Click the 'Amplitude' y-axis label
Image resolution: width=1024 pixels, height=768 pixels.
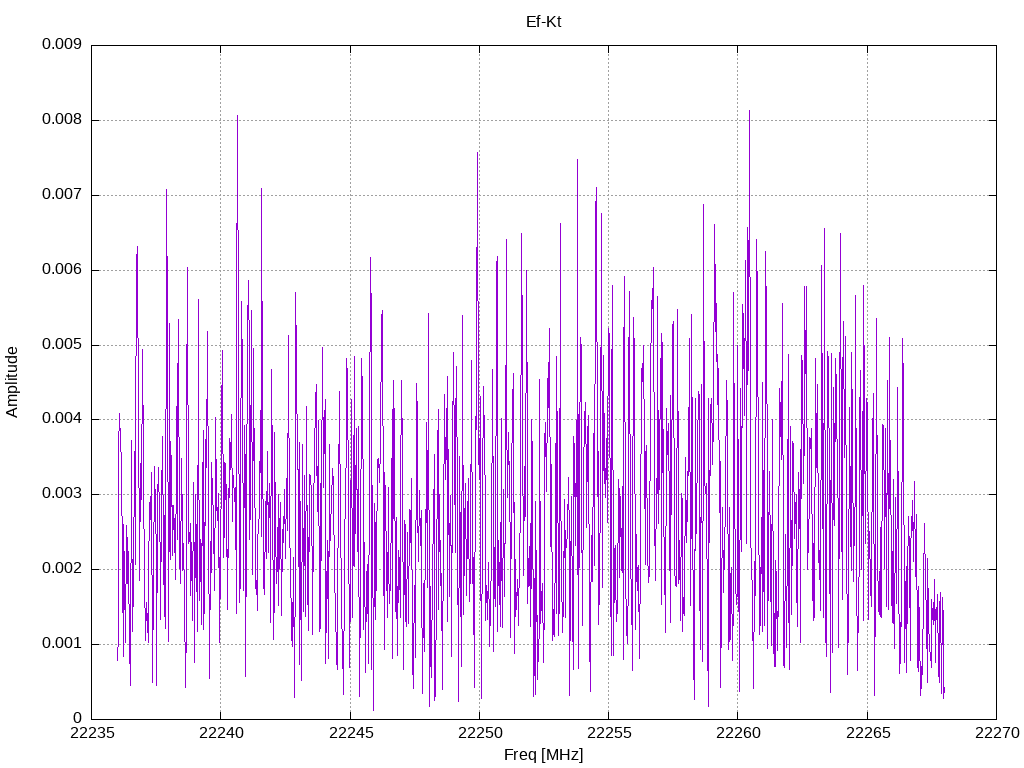12,382
